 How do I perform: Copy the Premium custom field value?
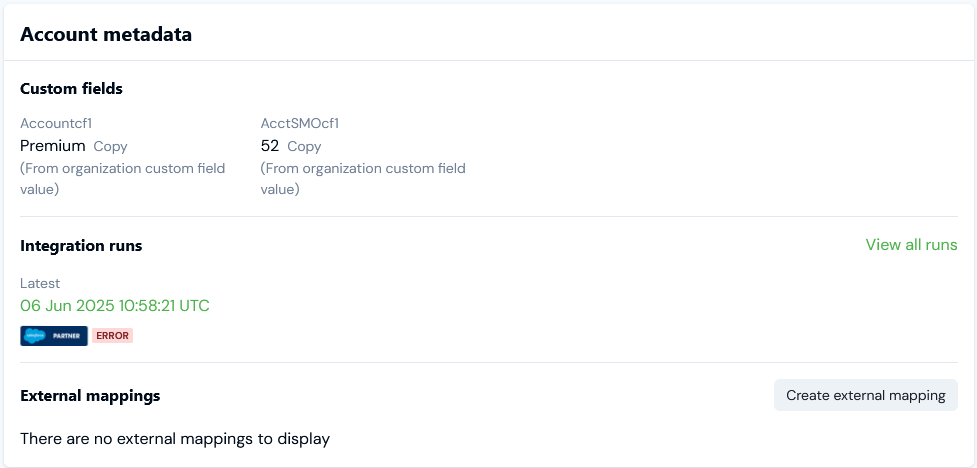110,146
